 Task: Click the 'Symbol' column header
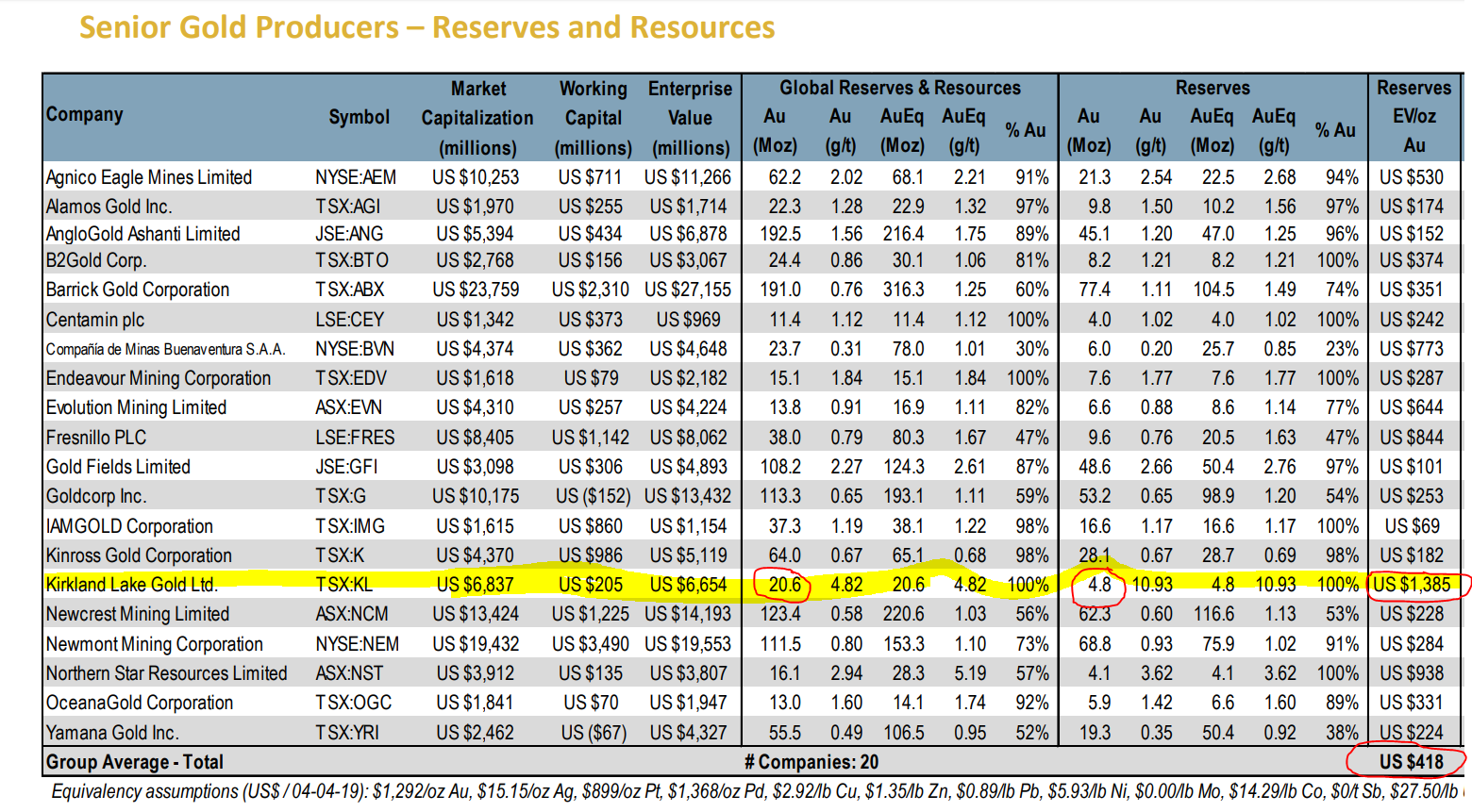tap(359, 117)
